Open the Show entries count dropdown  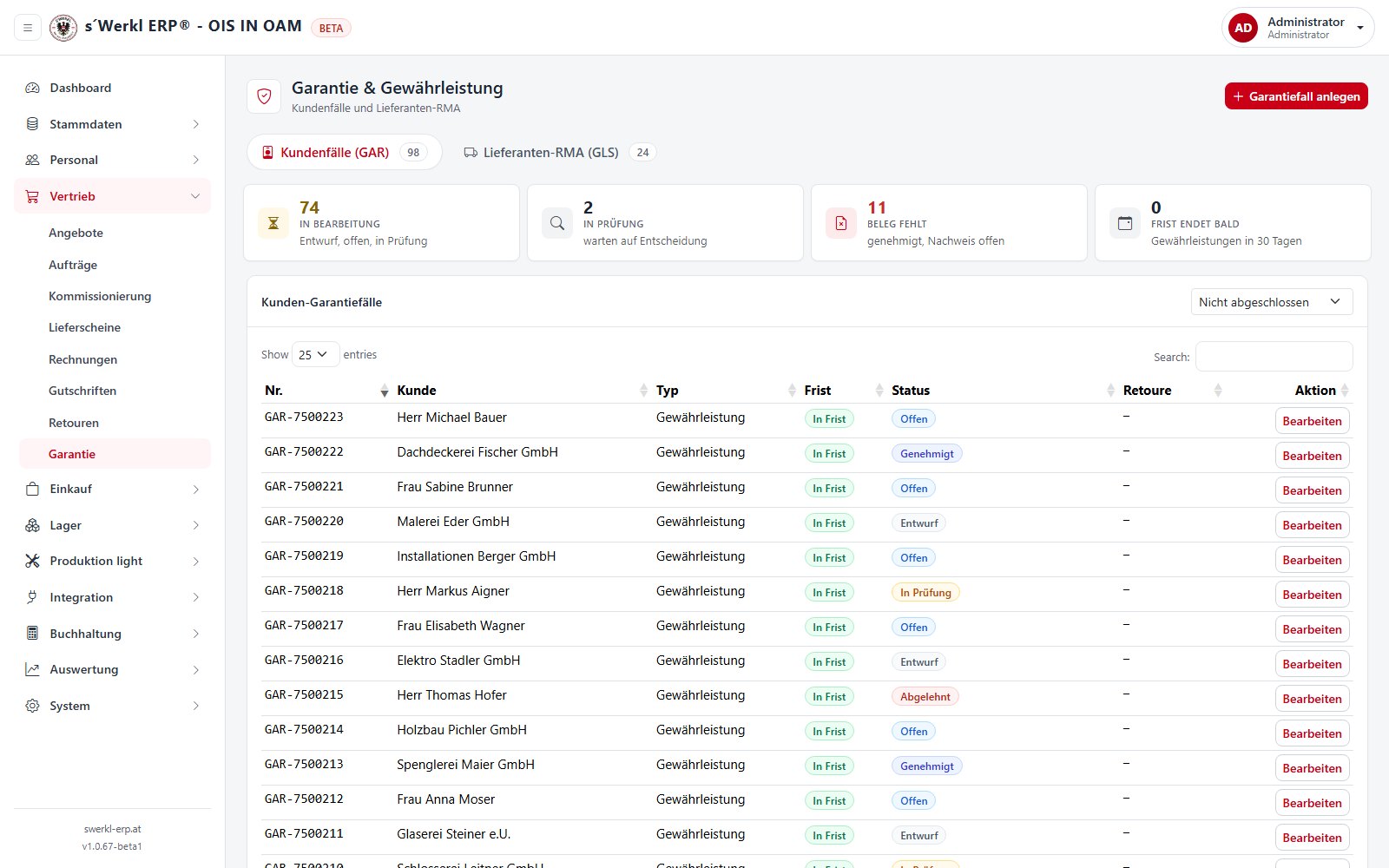315,354
